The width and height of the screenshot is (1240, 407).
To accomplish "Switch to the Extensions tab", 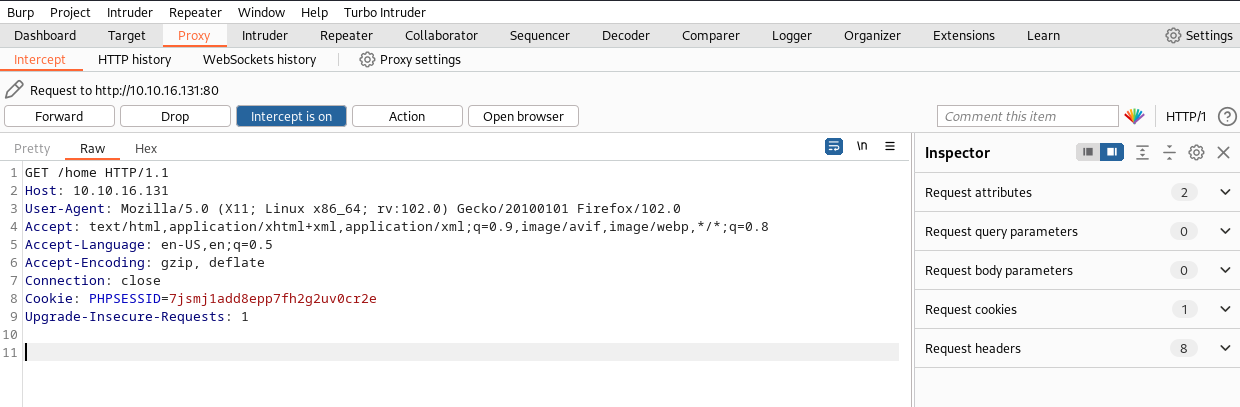I will tap(964, 35).
